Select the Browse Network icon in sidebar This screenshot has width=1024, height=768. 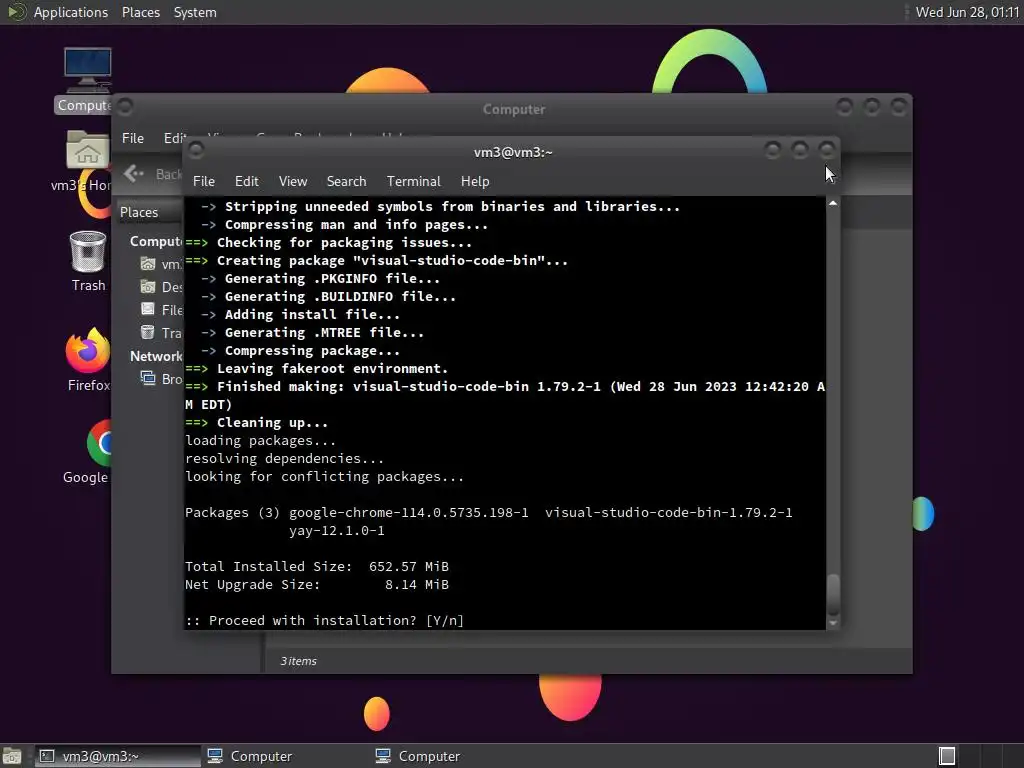[x=148, y=378]
